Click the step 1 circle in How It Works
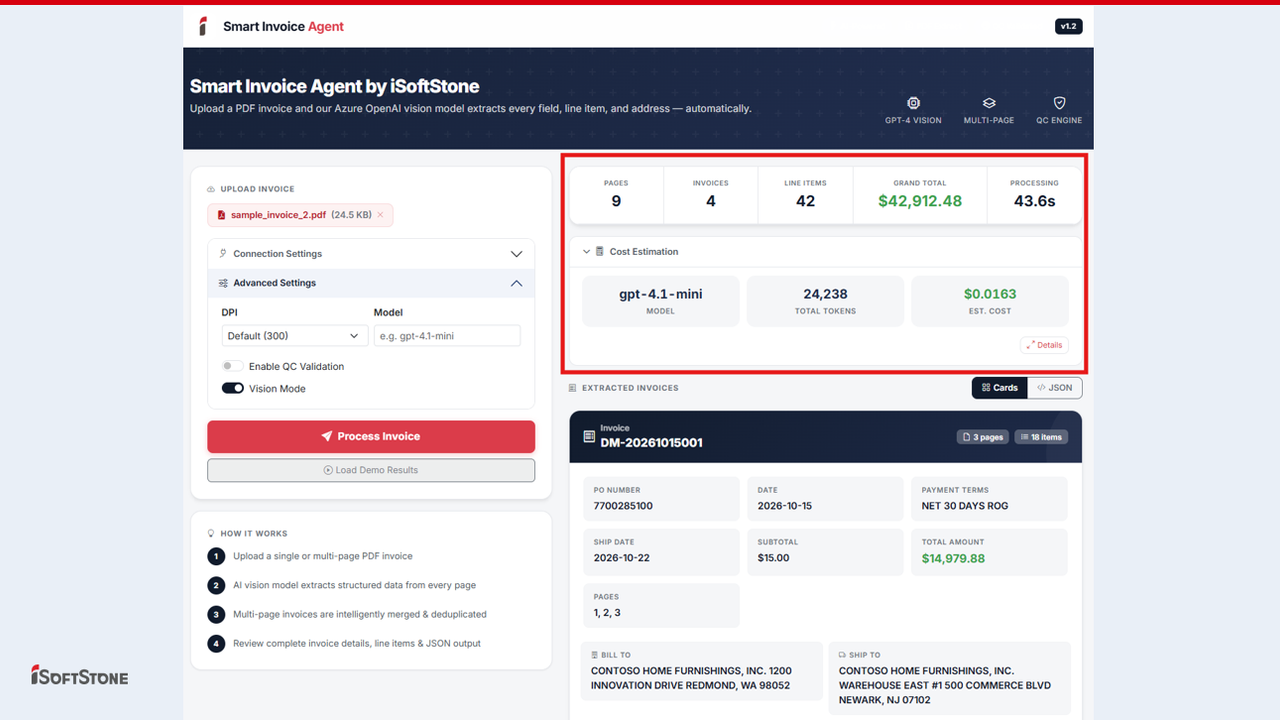 pos(216,556)
